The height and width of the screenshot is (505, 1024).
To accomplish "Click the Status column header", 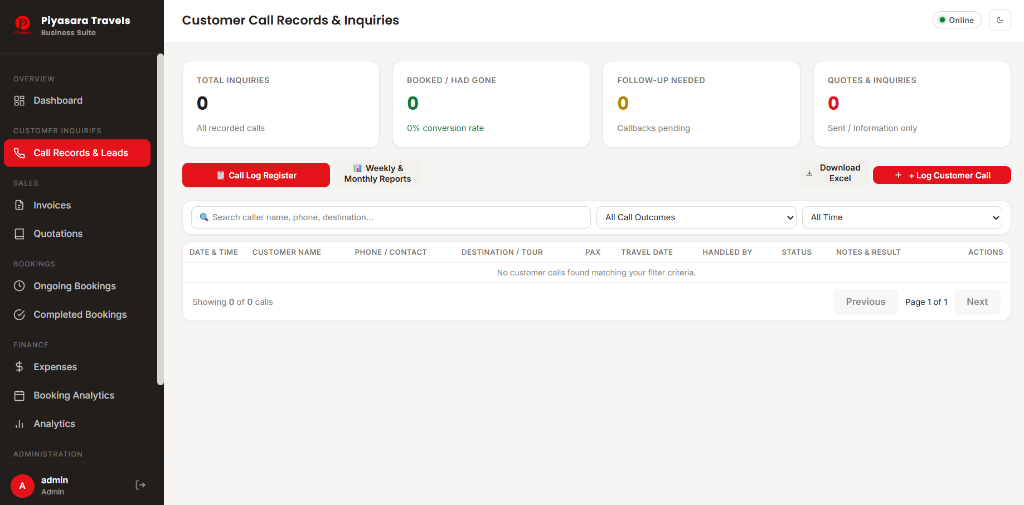I will point(796,252).
